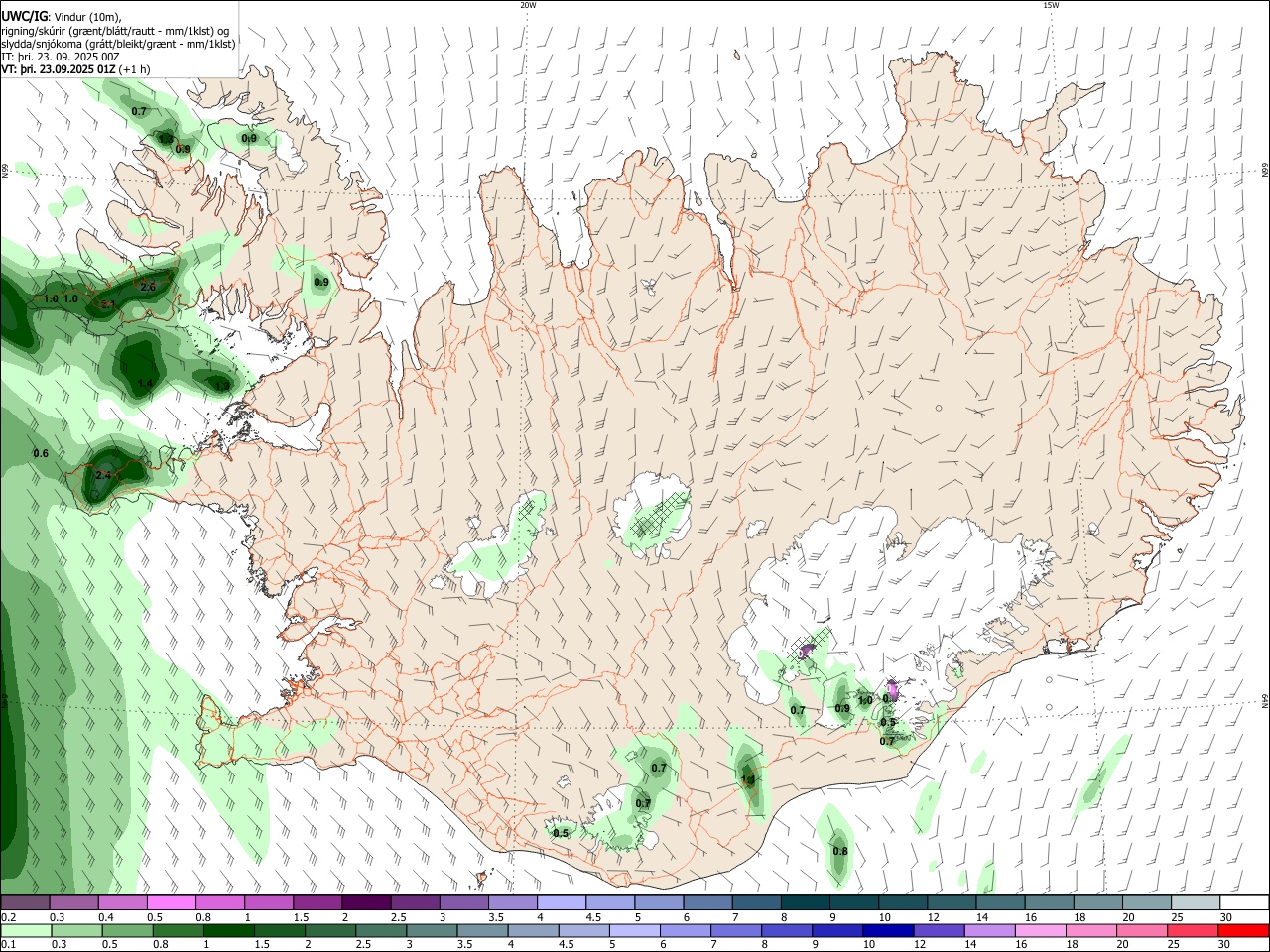Click the lavender swatch labelled 4 in top legend row
Screen dimensions: 1270x952
[562, 902]
